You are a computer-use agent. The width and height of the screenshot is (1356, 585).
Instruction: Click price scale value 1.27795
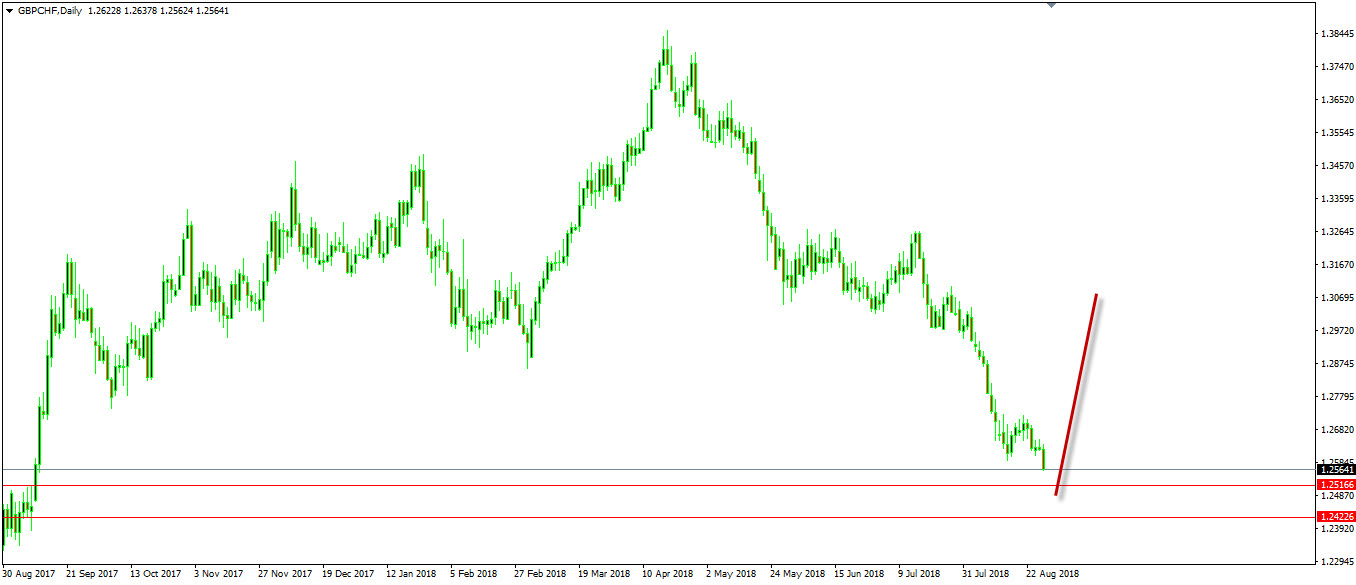point(1337,397)
